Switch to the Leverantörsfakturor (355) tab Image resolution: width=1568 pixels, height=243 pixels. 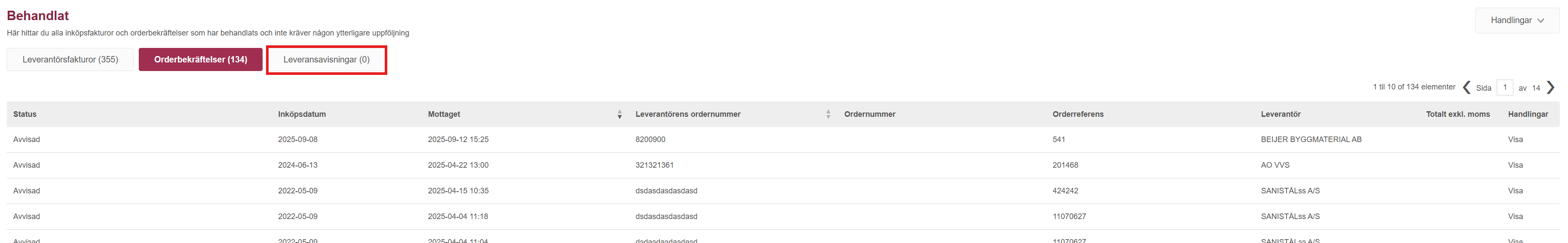[70, 59]
